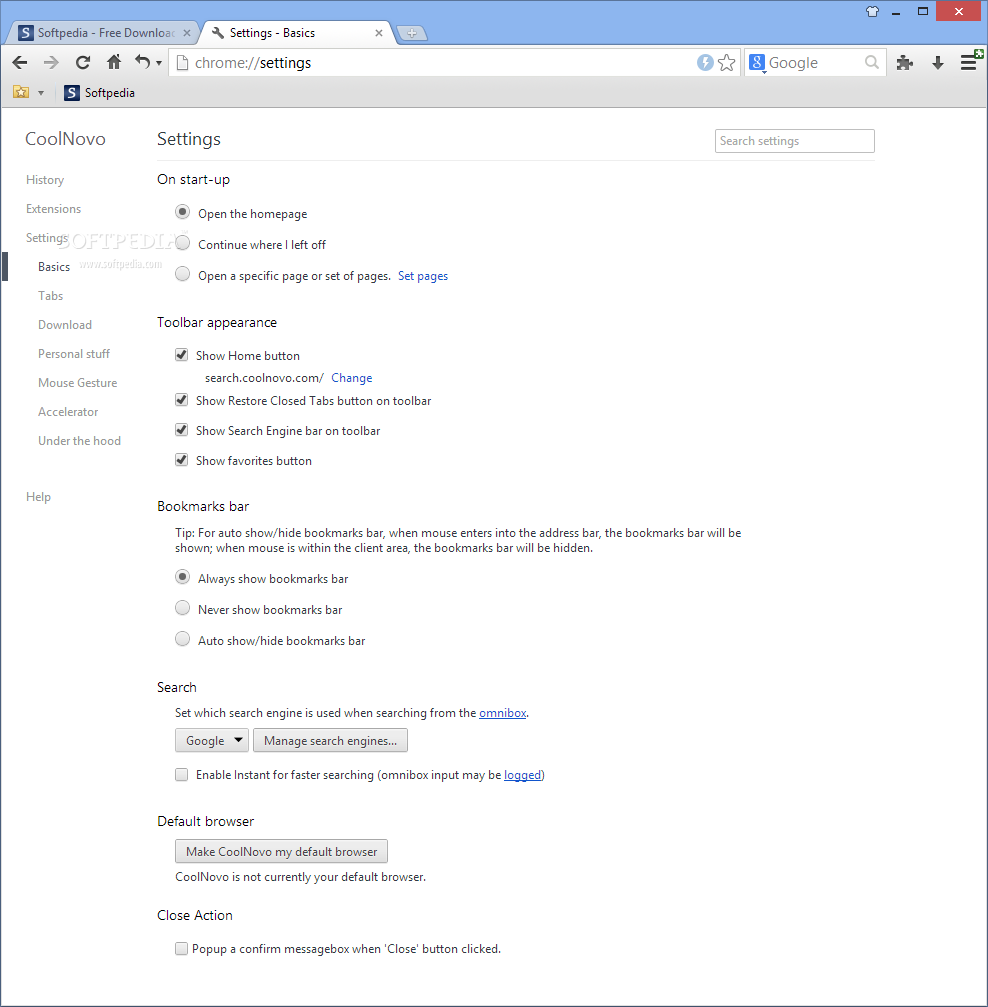Image resolution: width=988 pixels, height=1007 pixels.
Task: Open the logged link
Action: [x=522, y=775]
